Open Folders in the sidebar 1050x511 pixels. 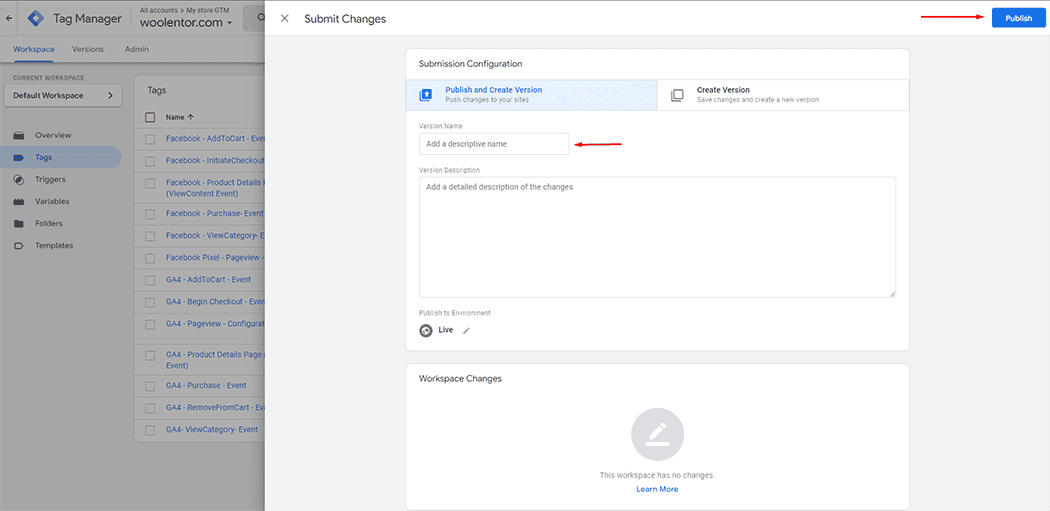pyautogui.click(x=48, y=224)
